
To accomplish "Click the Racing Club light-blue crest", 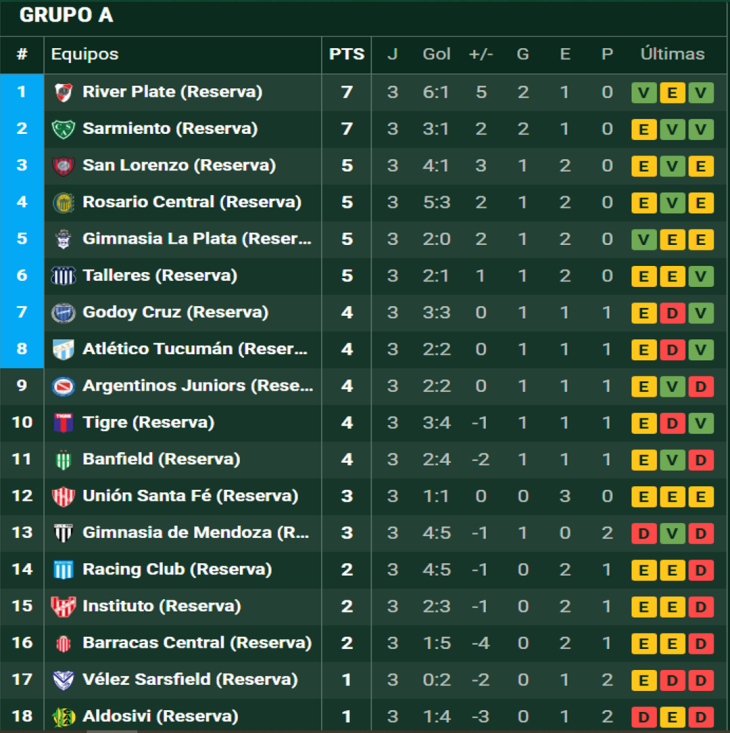I will pos(63,570).
